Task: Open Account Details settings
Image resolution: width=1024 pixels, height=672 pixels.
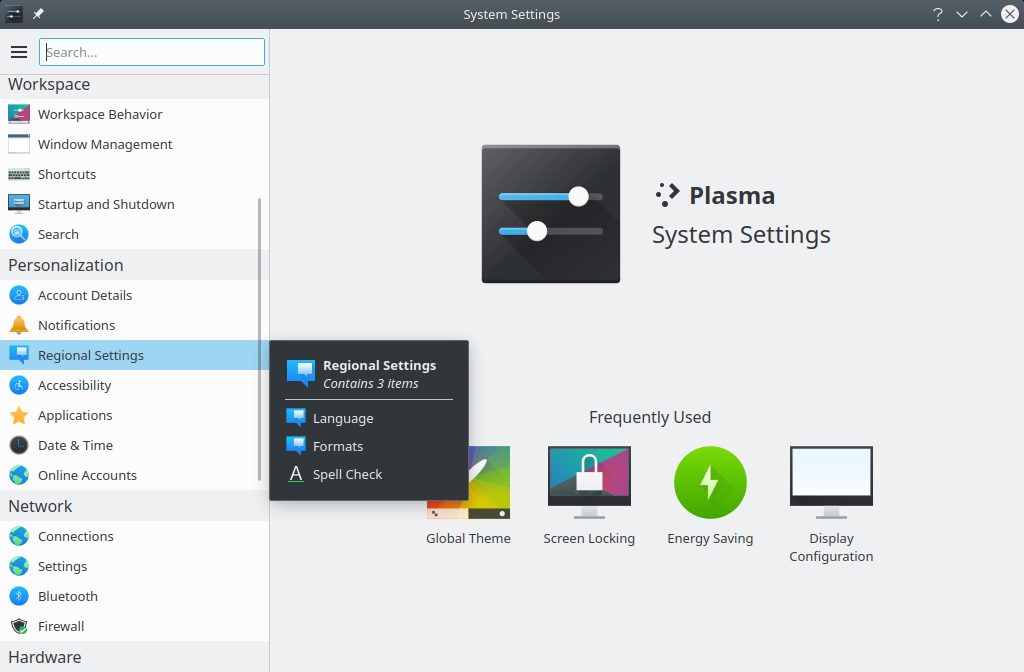Action: pyautogui.click(x=134, y=295)
